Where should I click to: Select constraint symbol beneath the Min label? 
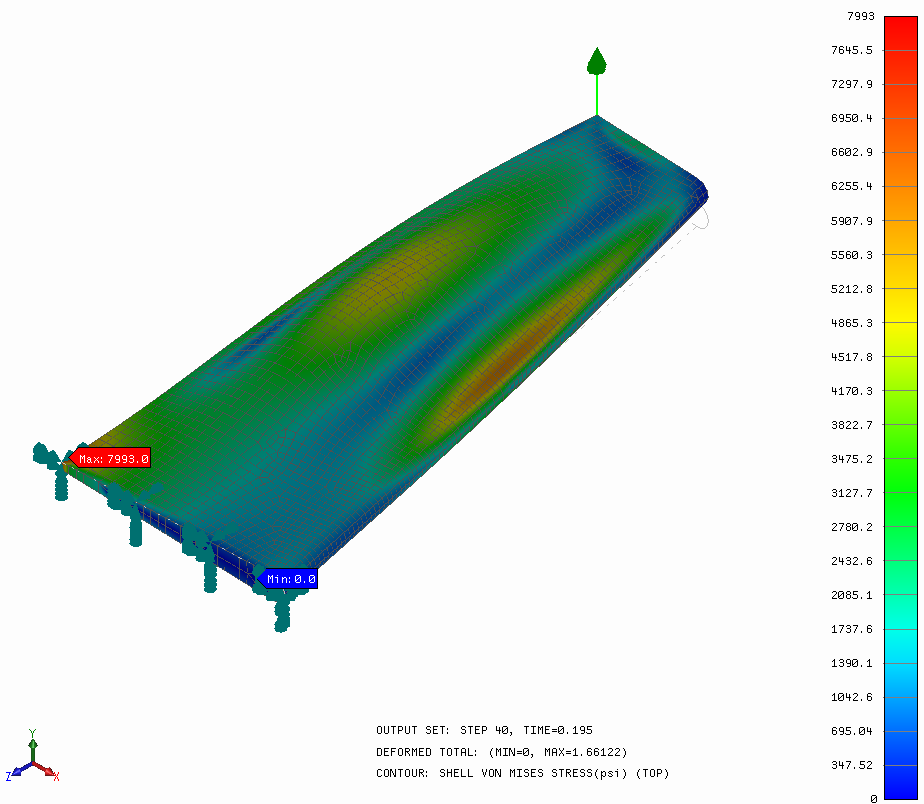click(282, 608)
